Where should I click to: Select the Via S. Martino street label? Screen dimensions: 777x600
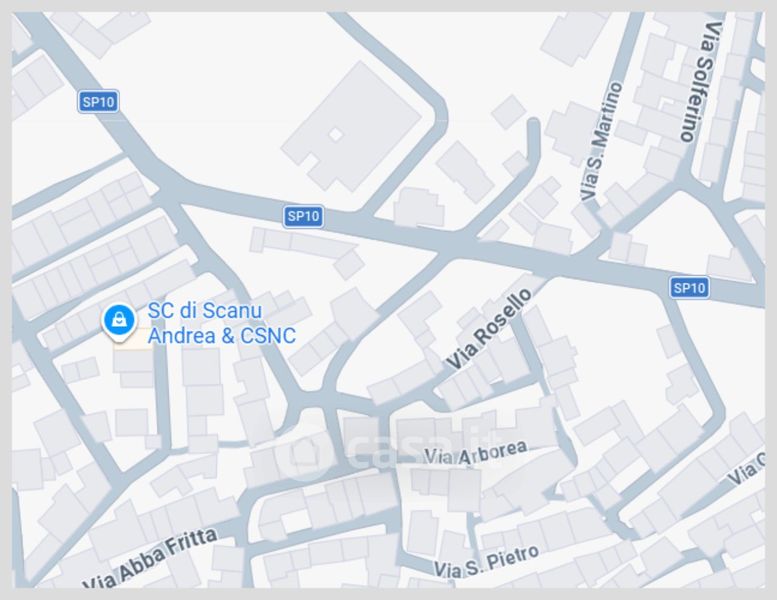tap(601, 142)
